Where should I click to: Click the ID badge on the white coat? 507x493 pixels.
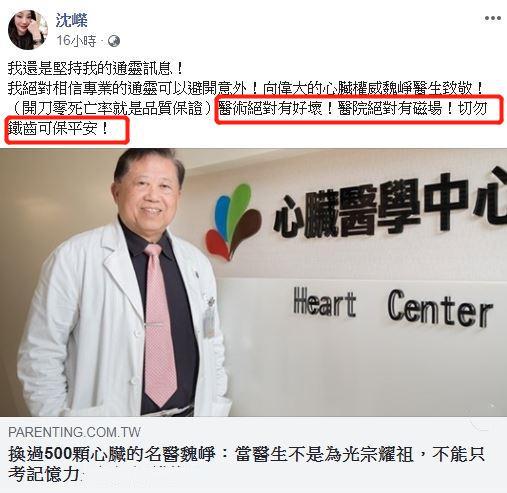210,320
